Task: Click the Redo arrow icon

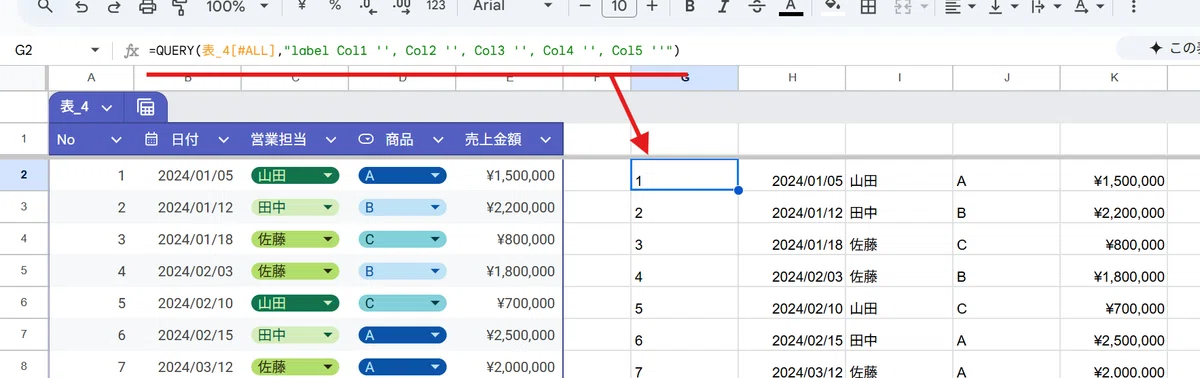Action: (x=113, y=6)
